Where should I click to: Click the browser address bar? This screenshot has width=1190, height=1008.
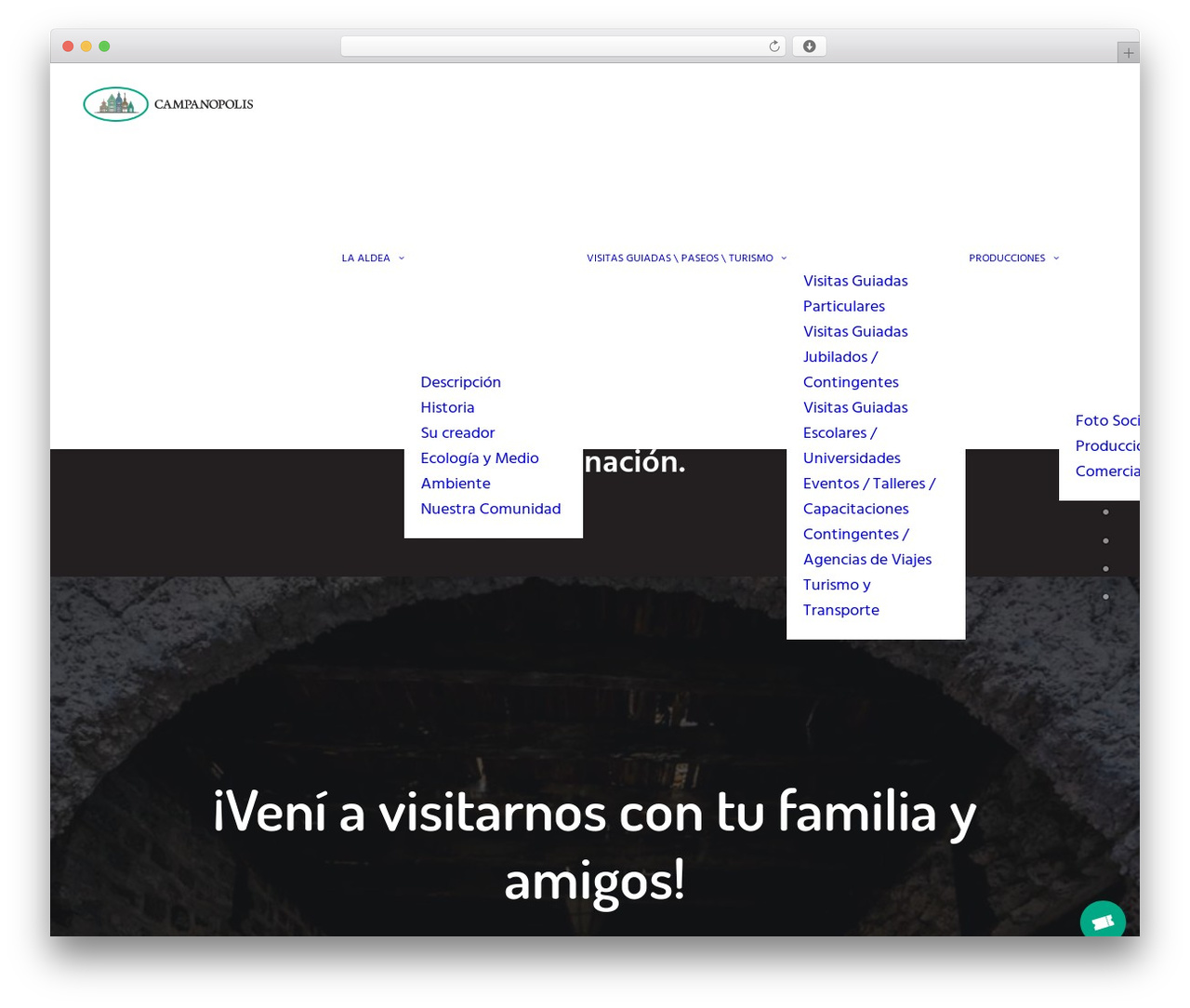coord(562,46)
